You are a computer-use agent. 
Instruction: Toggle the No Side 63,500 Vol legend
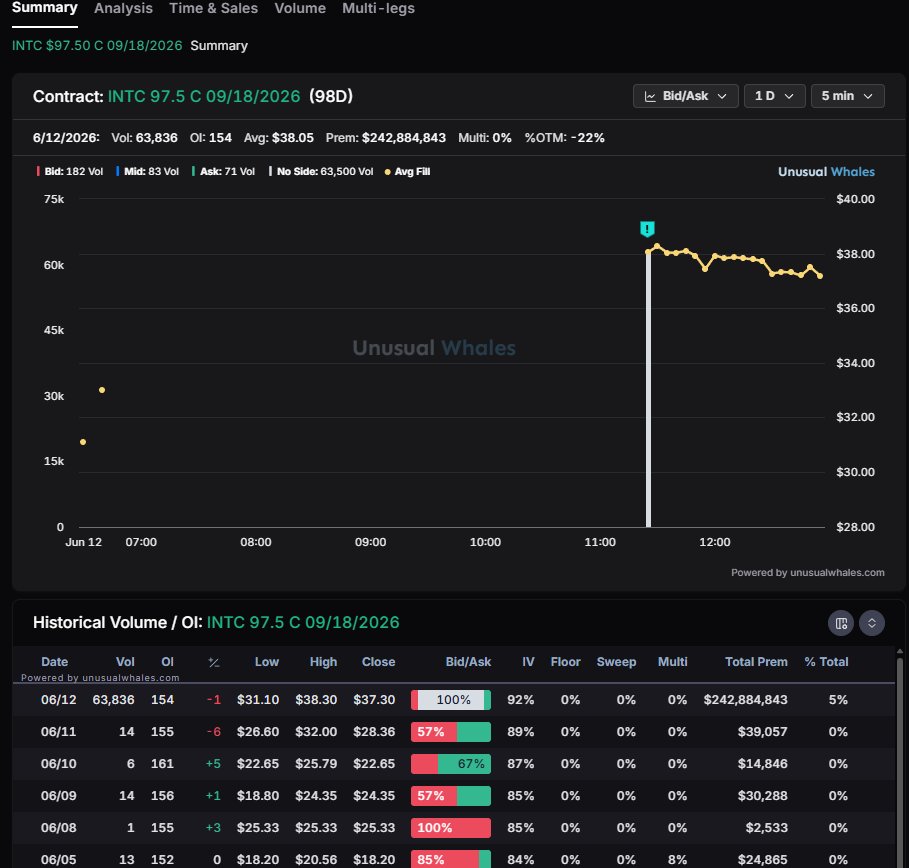click(x=321, y=172)
